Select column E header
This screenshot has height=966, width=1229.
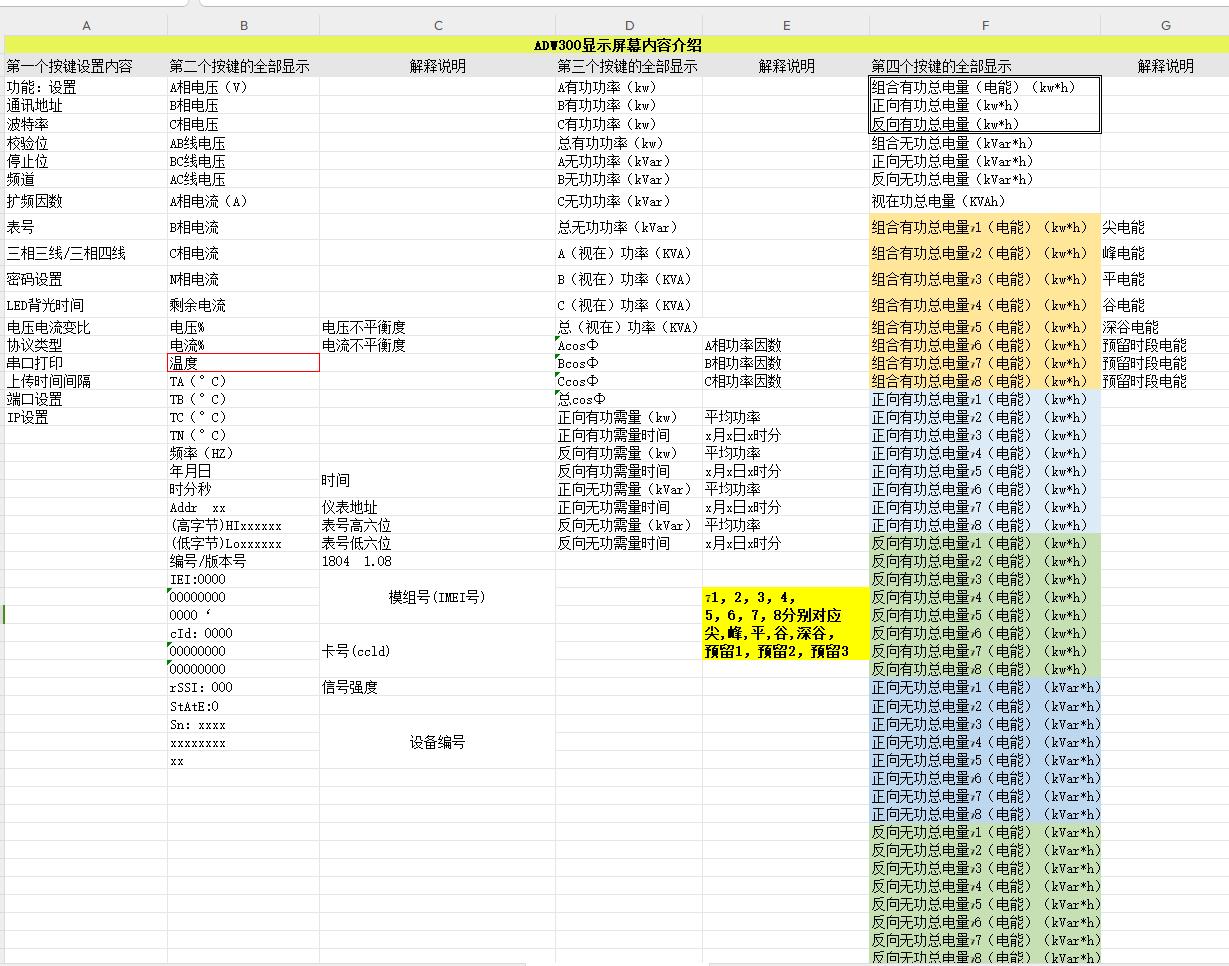point(786,25)
